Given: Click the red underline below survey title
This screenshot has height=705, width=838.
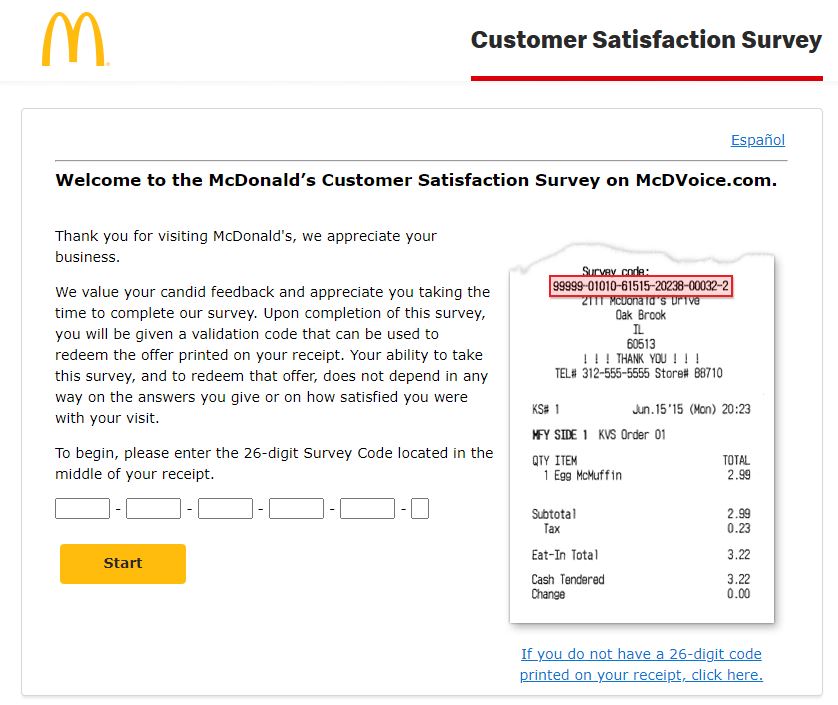Looking at the screenshot, I should 647,78.
